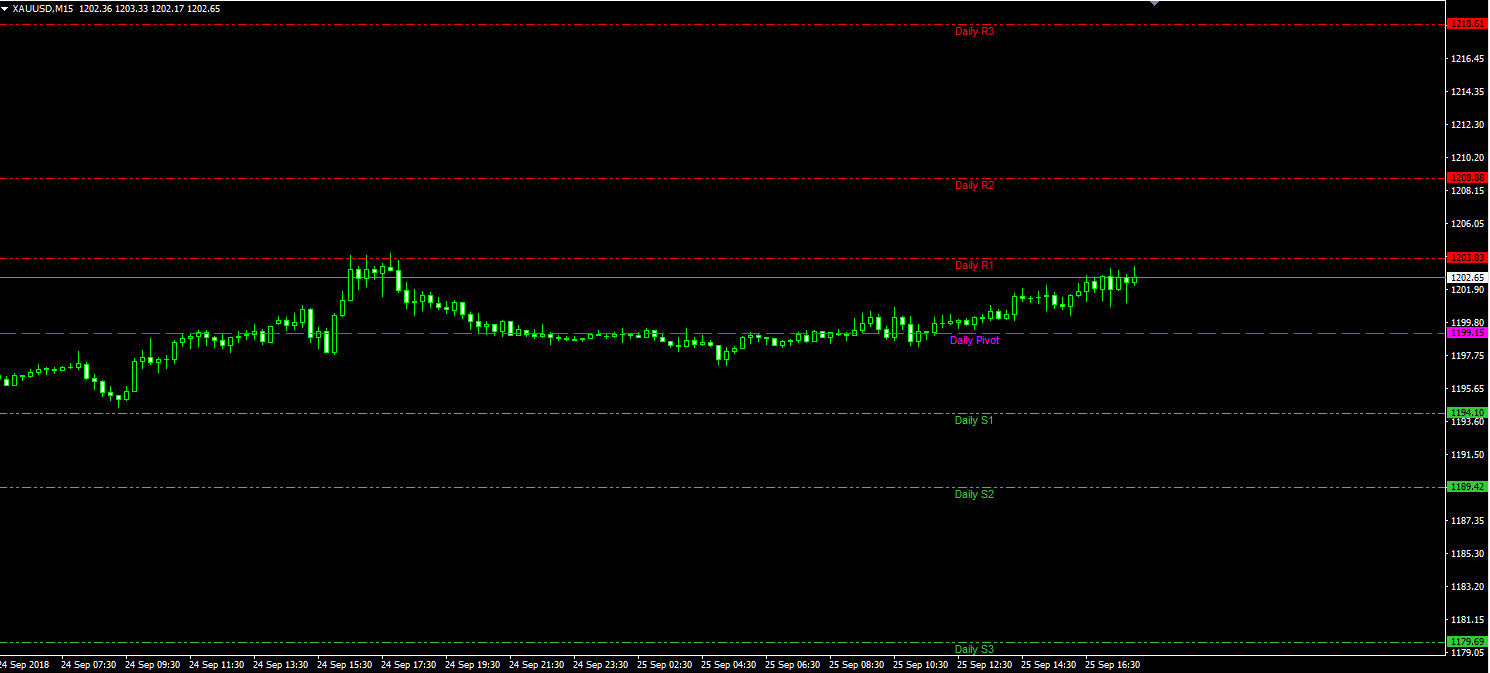Select the Daily R3 line label
This screenshot has width=1490, height=673.
click(974, 31)
